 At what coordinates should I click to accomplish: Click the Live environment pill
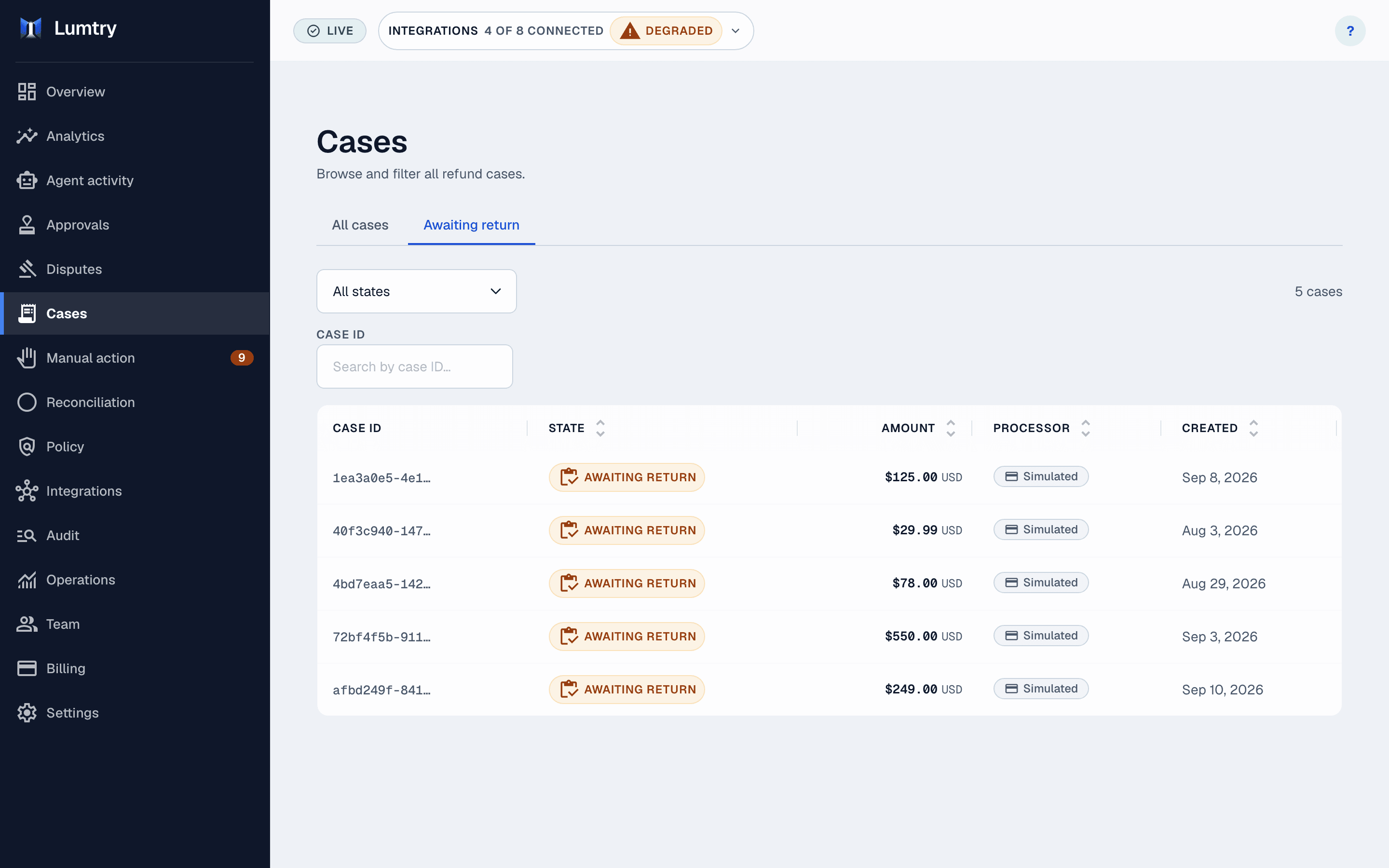[x=330, y=31]
